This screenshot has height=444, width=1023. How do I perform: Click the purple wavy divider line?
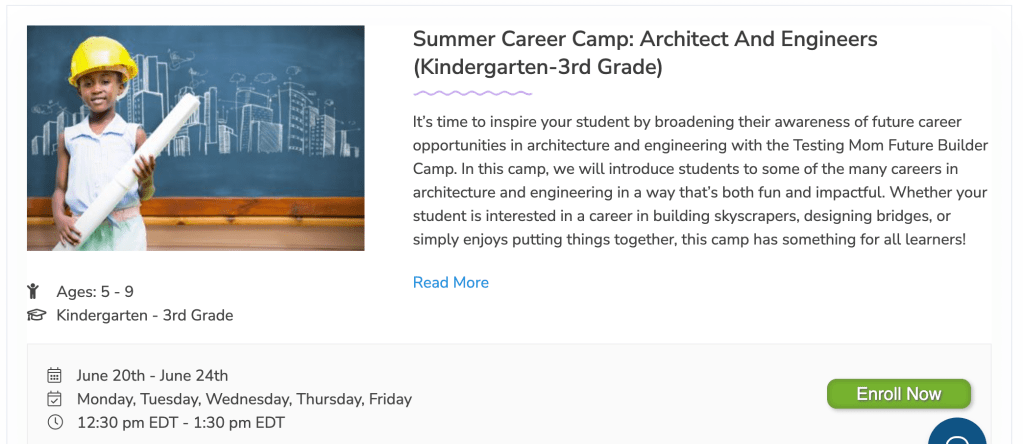pos(472,93)
